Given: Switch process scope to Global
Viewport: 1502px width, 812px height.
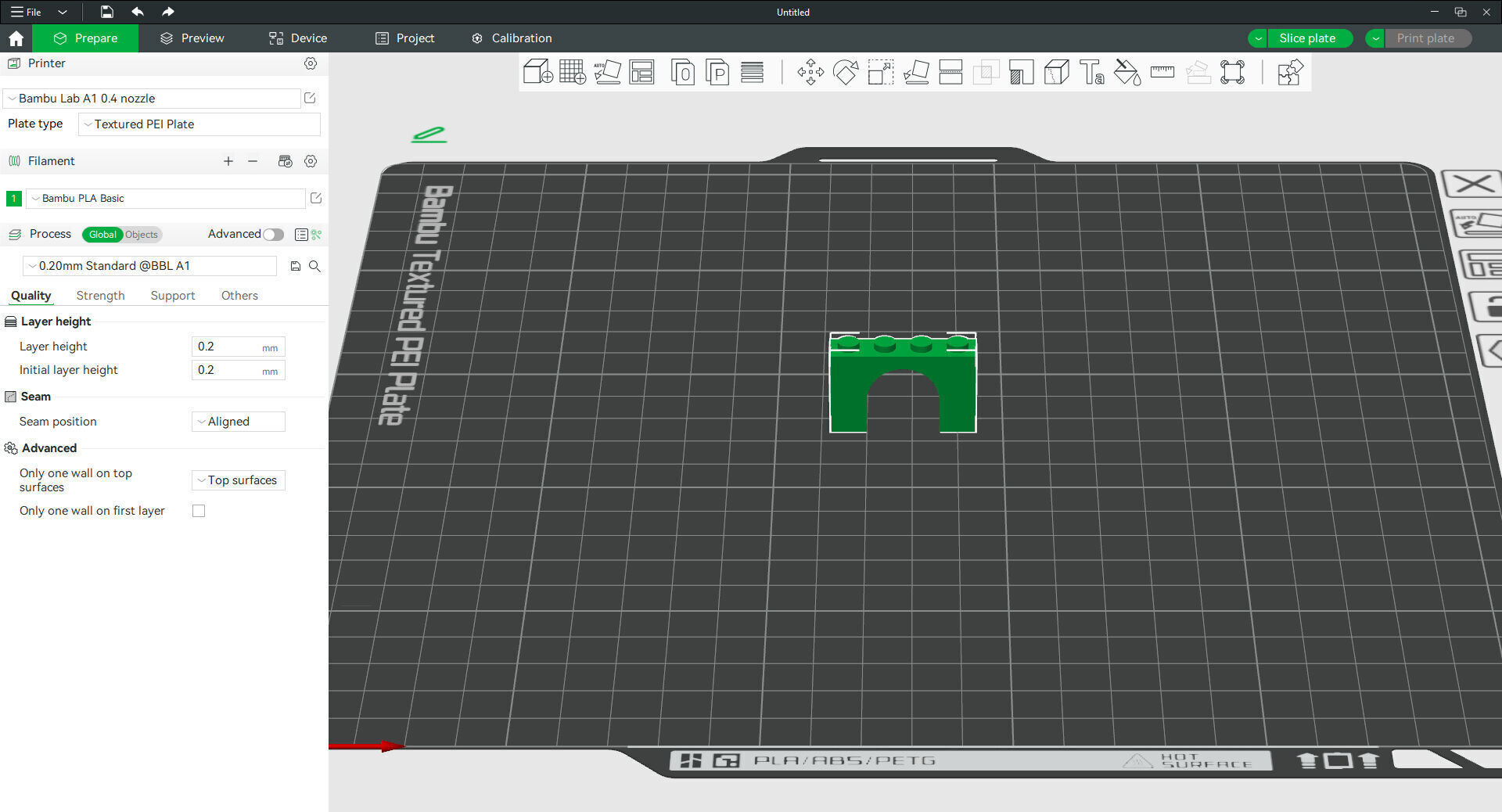Looking at the screenshot, I should [102, 234].
